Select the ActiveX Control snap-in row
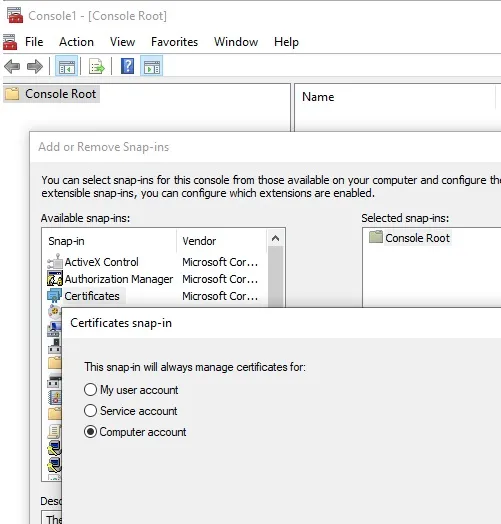The width and height of the screenshot is (501, 524). pyautogui.click(x=154, y=262)
